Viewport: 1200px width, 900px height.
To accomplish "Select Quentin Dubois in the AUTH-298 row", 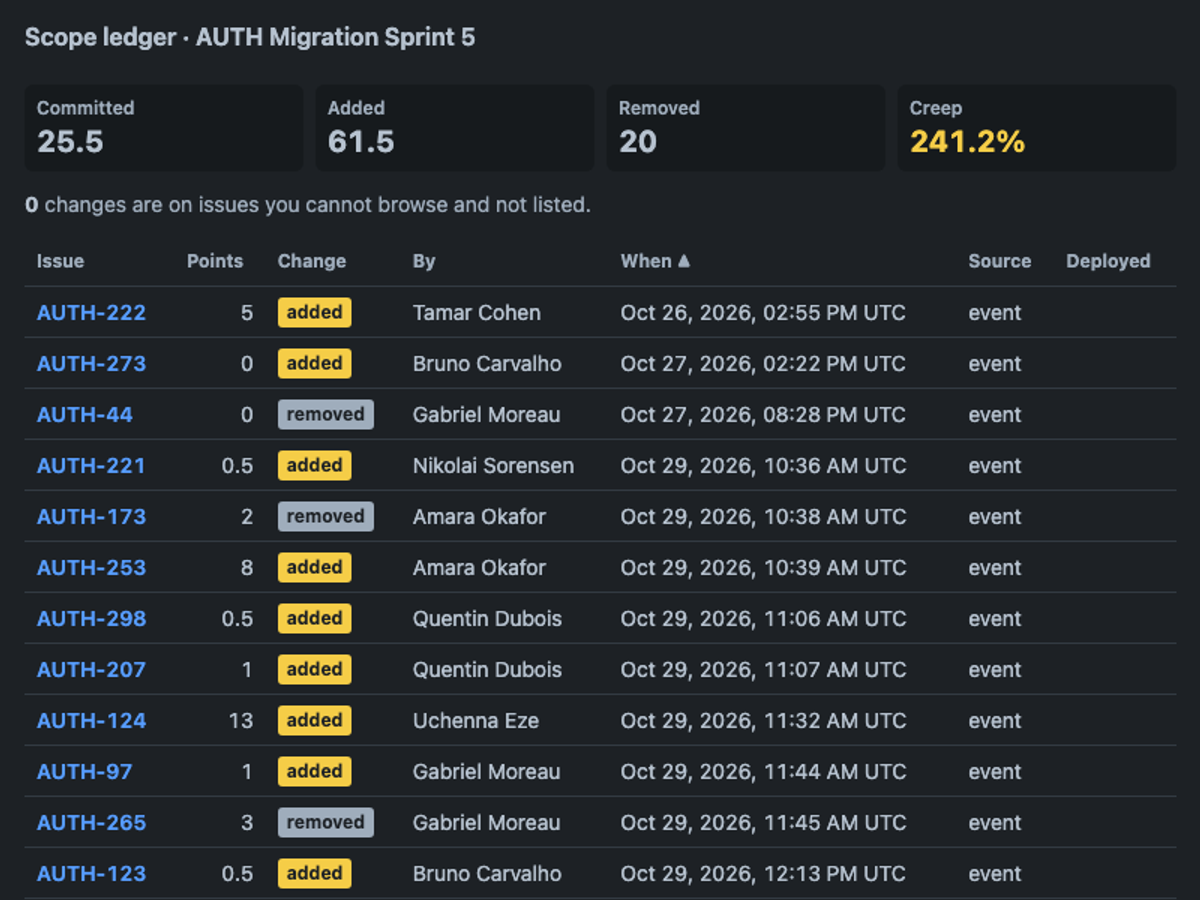I will [x=488, y=619].
